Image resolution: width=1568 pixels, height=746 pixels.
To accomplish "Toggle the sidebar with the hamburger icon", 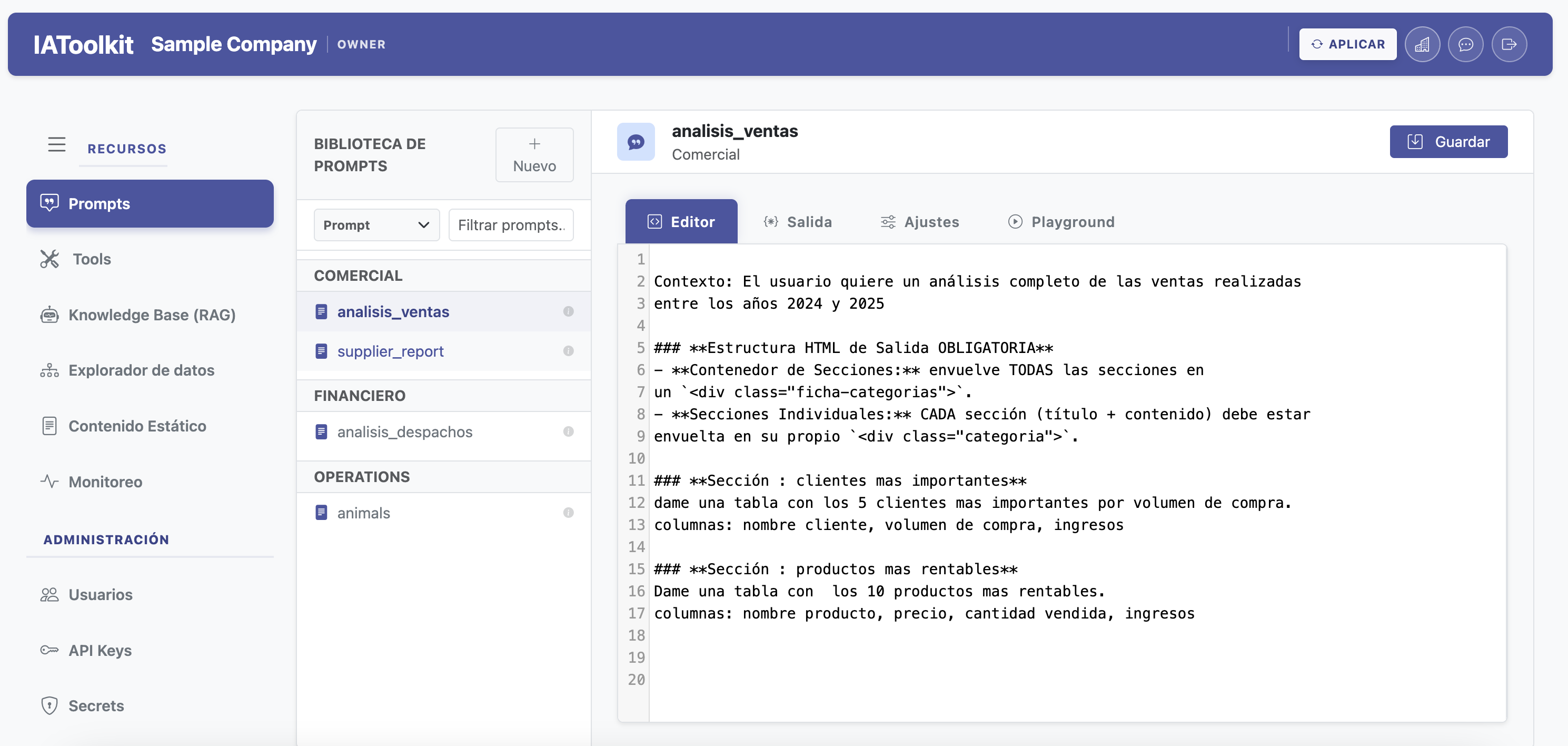I will coord(57,144).
